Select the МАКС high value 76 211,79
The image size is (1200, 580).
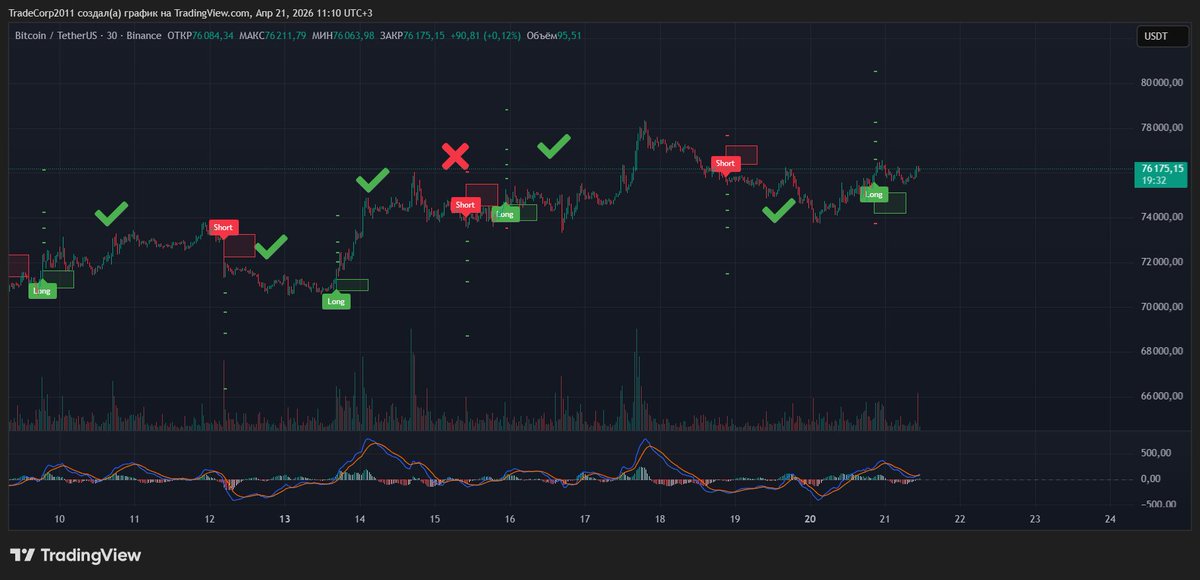coord(284,36)
